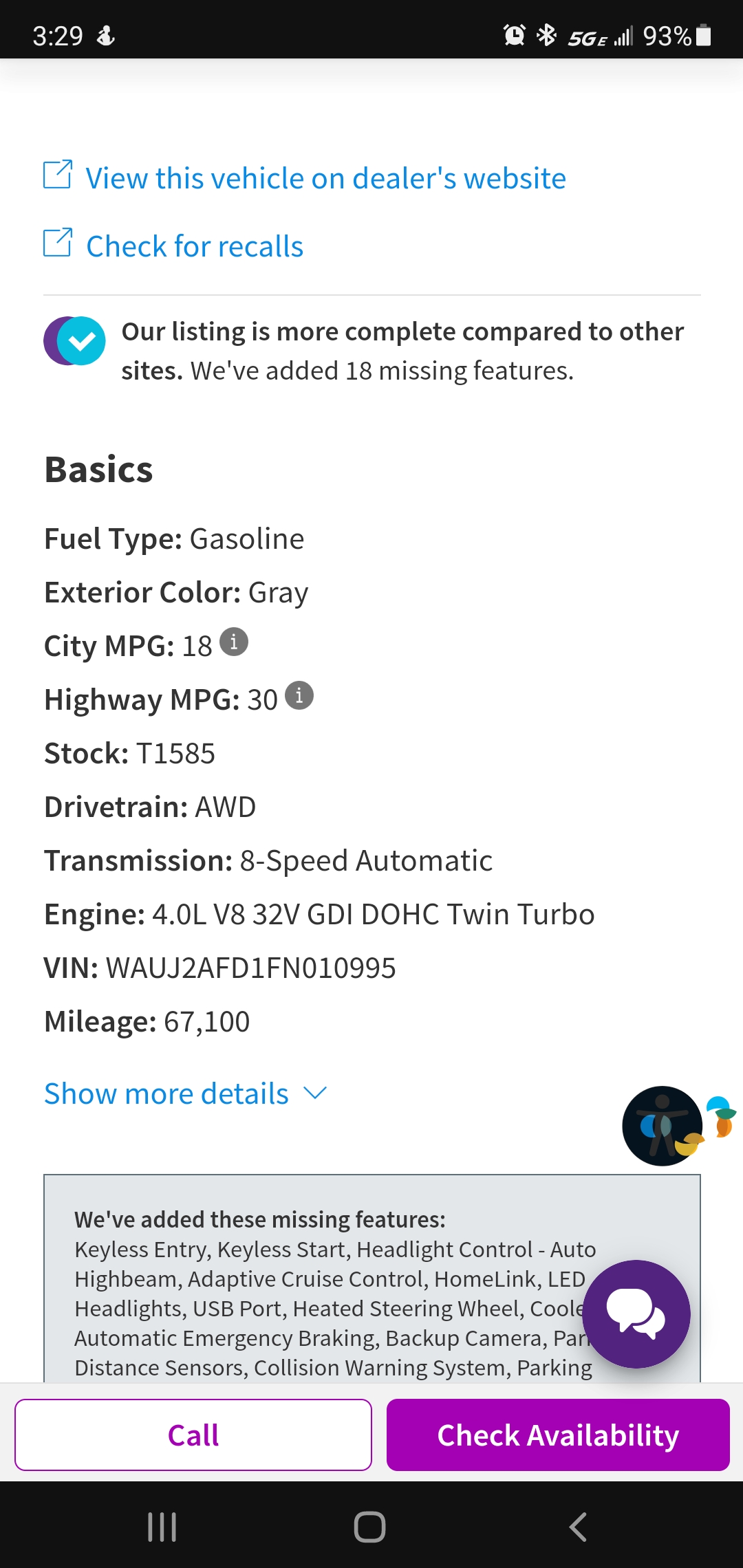This screenshot has height=1568, width=743.
Task: Open the accessibility widget icon
Action: tap(663, 1126)
